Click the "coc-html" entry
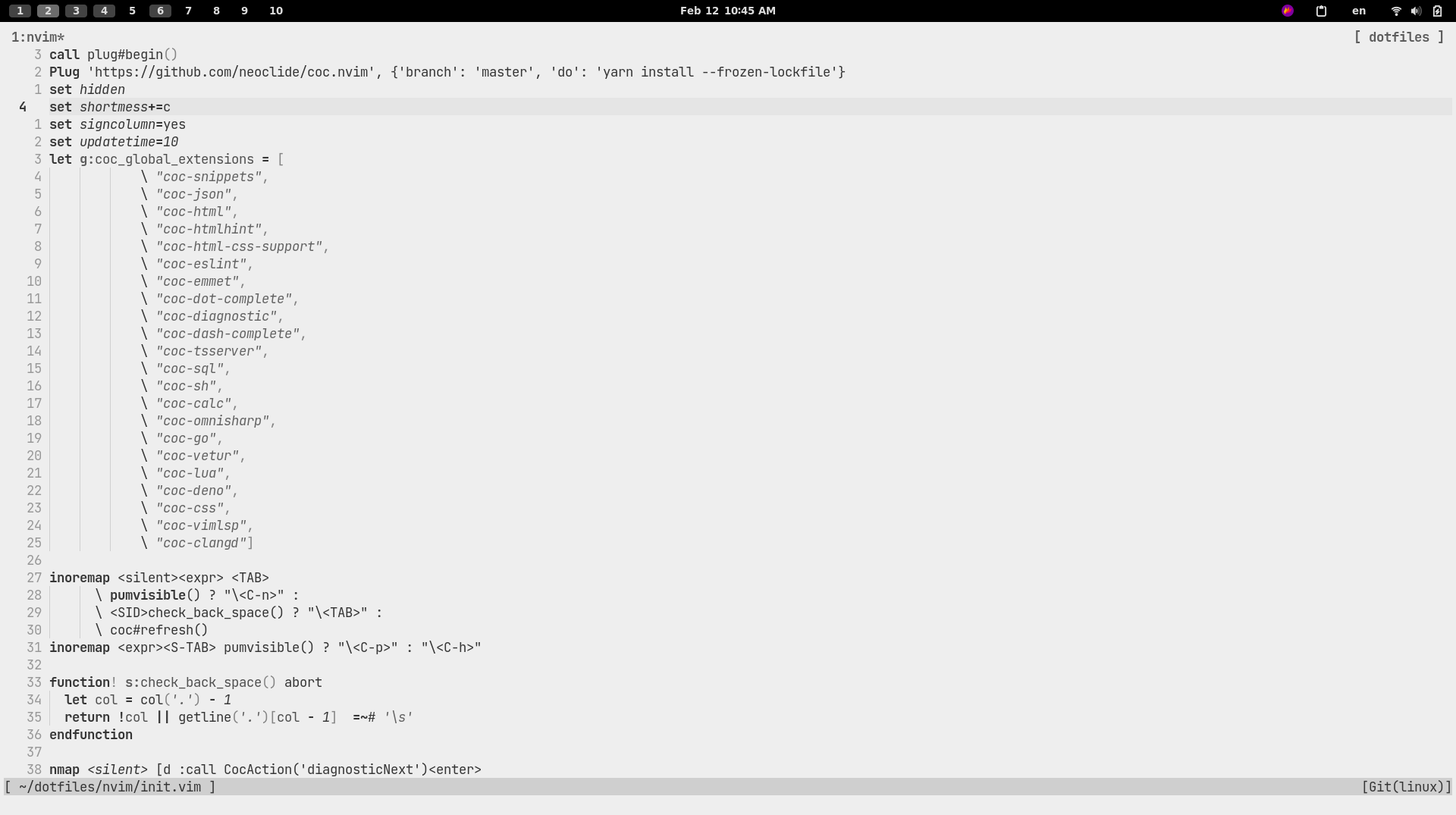The height and width of the screenshot is (815, 1456). [x=193, y=212]
